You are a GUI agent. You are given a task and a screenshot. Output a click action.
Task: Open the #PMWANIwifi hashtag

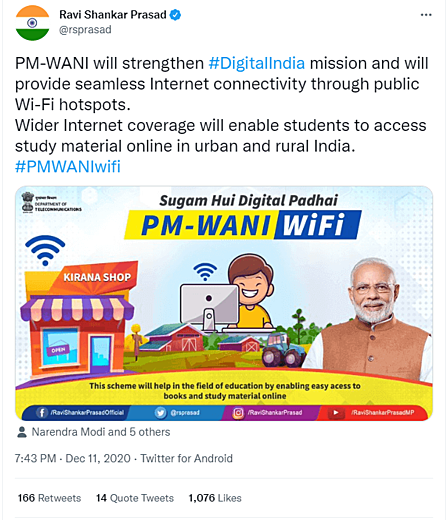point(68,167)
